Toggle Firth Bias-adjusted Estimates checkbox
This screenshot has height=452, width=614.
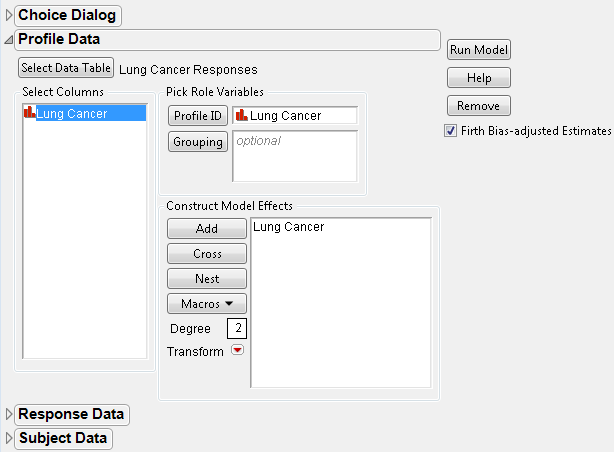click(451, 131)
